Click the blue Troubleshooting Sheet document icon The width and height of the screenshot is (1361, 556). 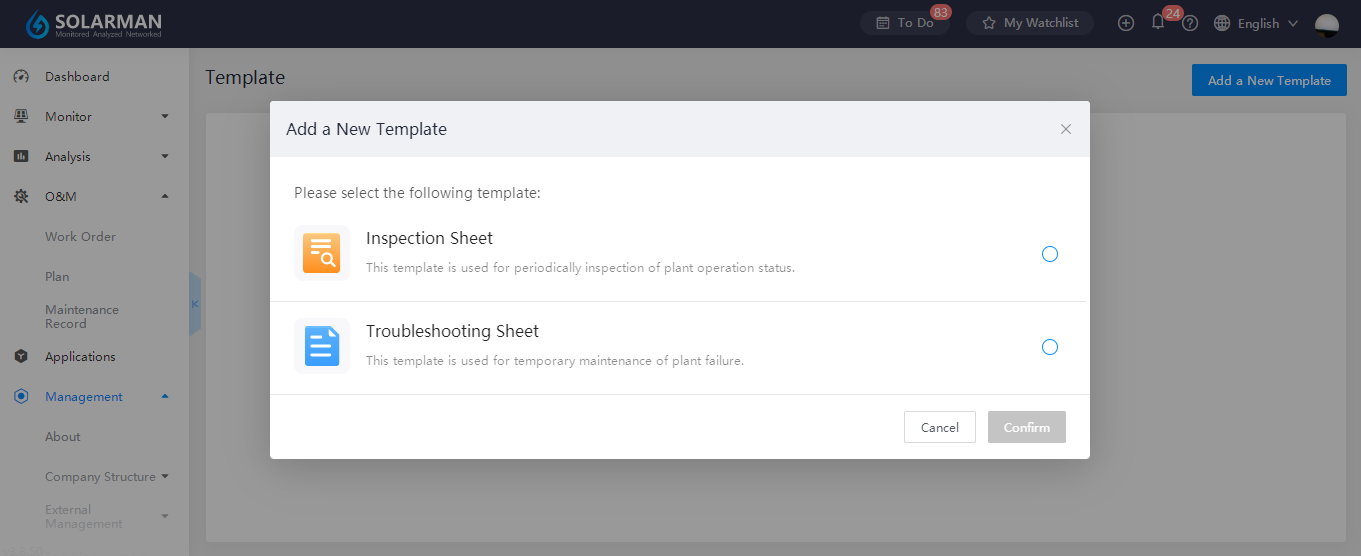(322, 346)
